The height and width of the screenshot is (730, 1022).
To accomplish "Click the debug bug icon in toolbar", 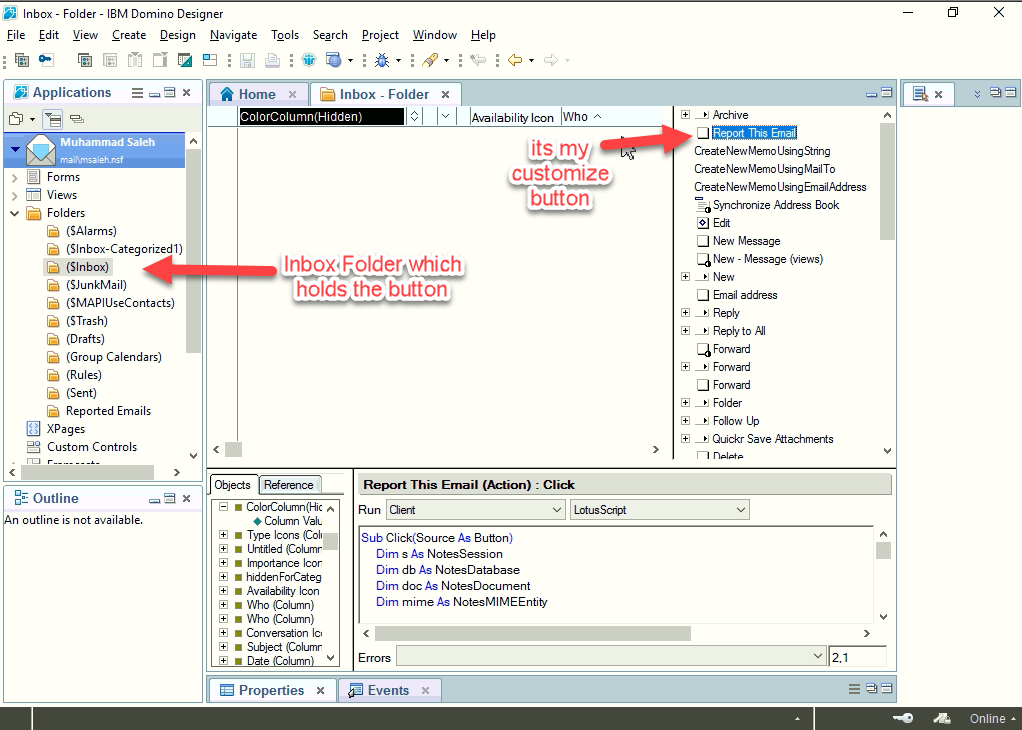I will [382, 61].
